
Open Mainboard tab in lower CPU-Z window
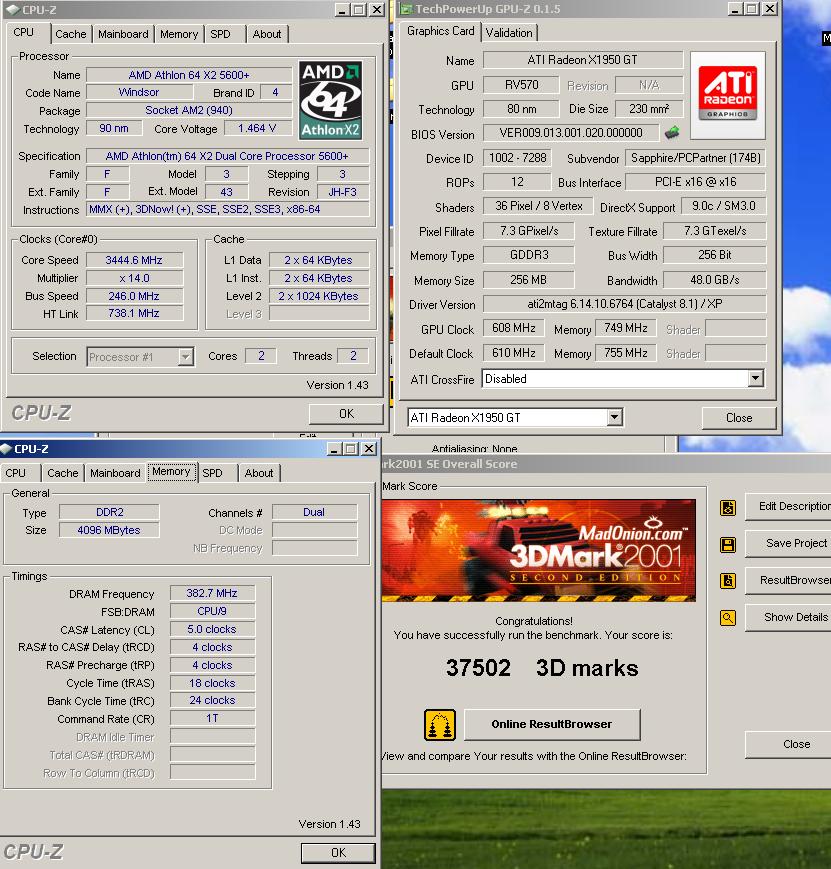coord(115,473)
